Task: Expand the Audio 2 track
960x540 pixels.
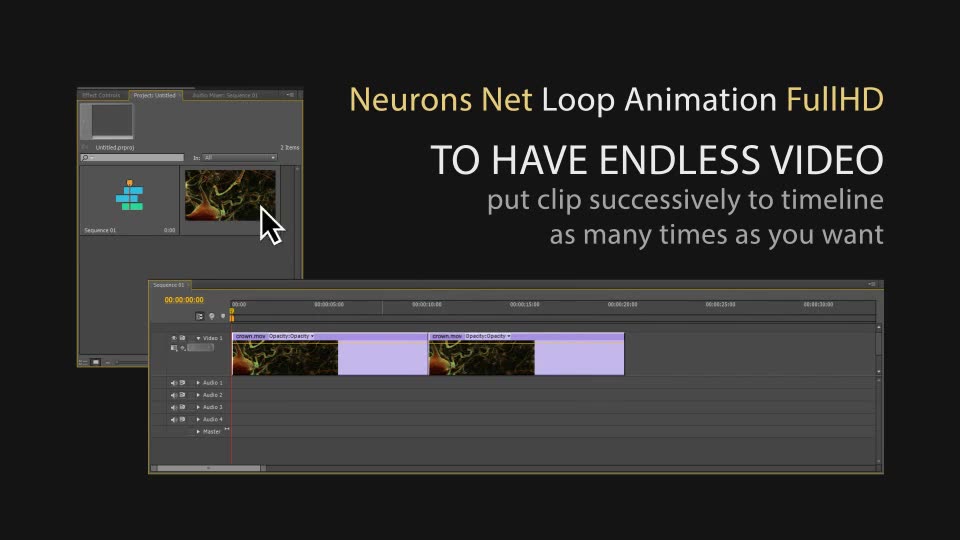Action: 198,395
